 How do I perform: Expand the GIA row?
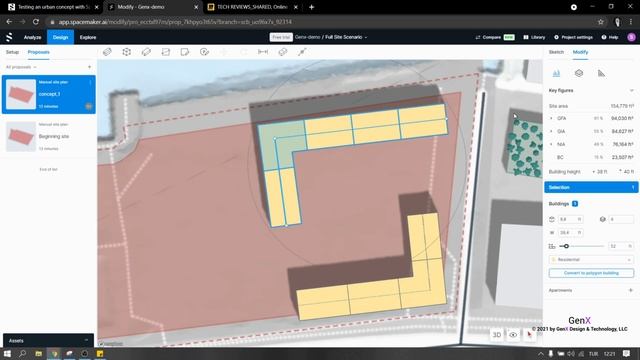point(551,131)
